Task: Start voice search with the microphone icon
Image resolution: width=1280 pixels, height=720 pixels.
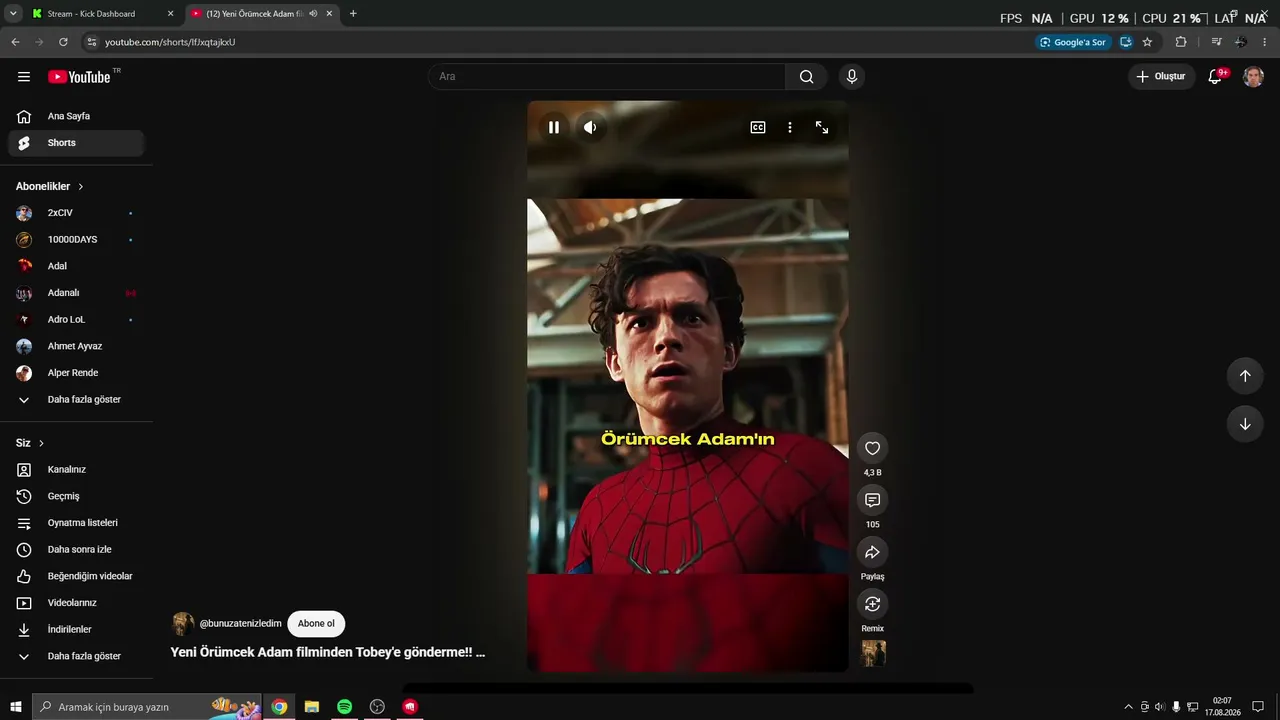Action: (x=852, y=77)
